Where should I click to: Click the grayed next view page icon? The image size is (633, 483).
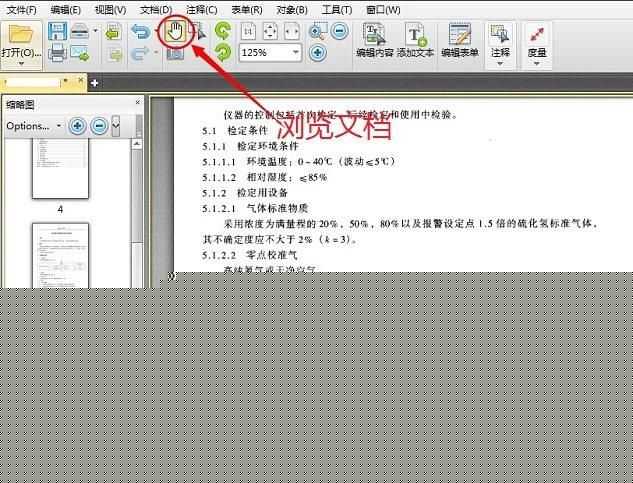114,54
